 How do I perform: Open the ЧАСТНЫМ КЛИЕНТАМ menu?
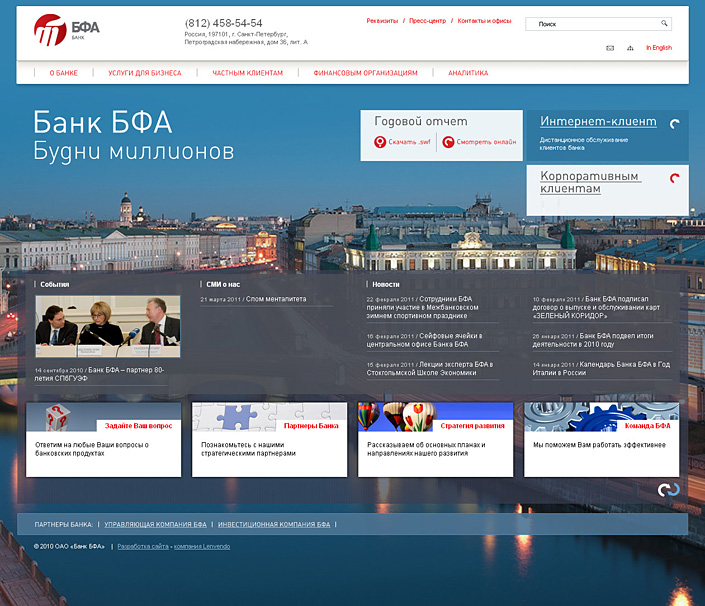[248, 73]
